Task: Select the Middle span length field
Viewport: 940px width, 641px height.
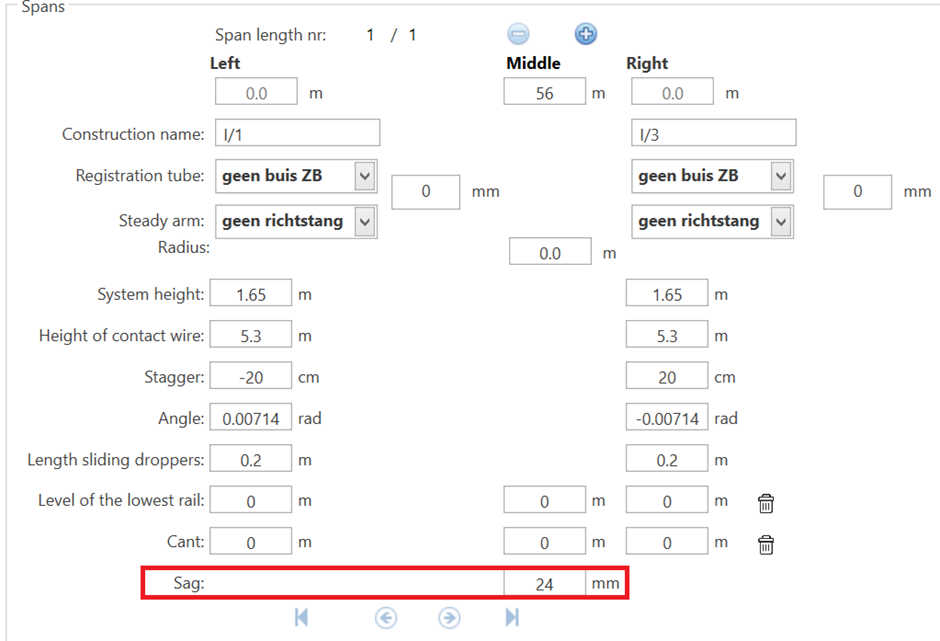Action: click(545, 93)
